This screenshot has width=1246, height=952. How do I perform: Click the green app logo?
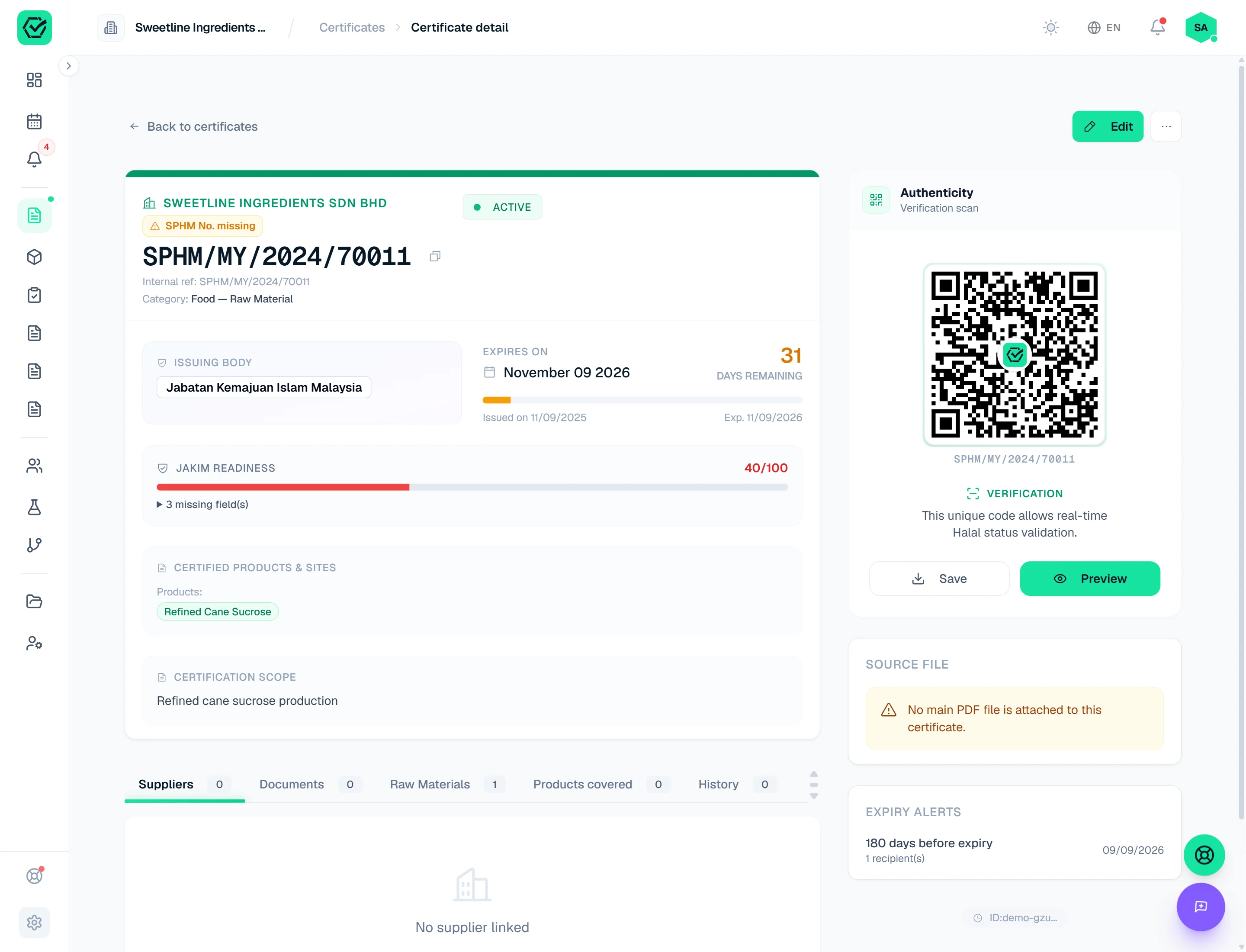tap(34, 27)
